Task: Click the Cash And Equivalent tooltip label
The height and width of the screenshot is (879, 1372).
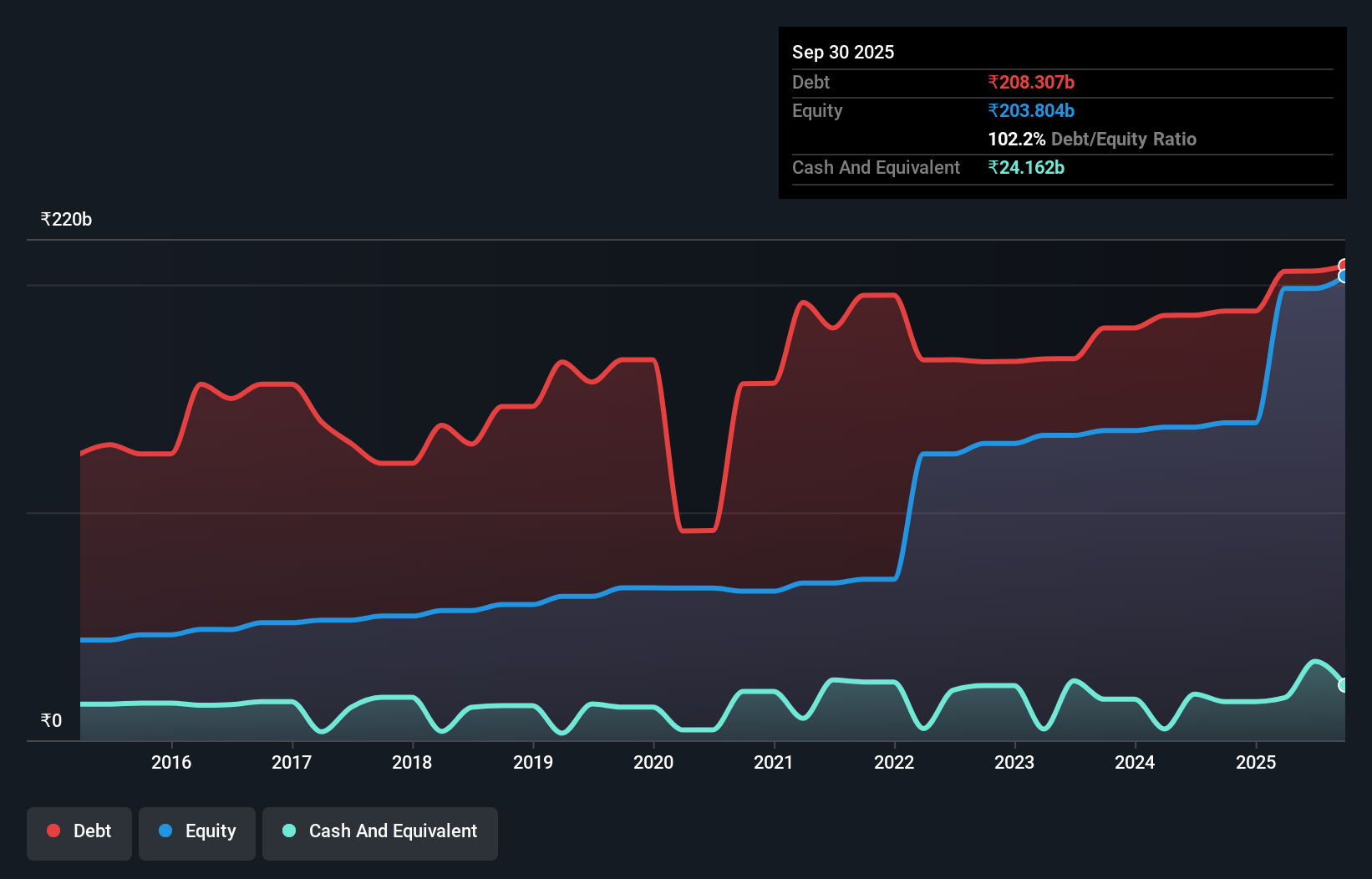Action: (x=876, y=167)
